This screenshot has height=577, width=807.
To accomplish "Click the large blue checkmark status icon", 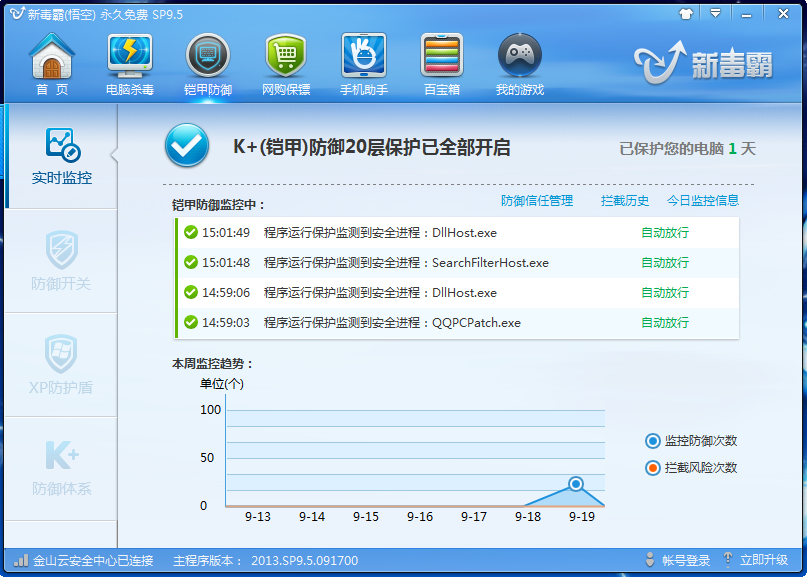I will pos(187,146).
